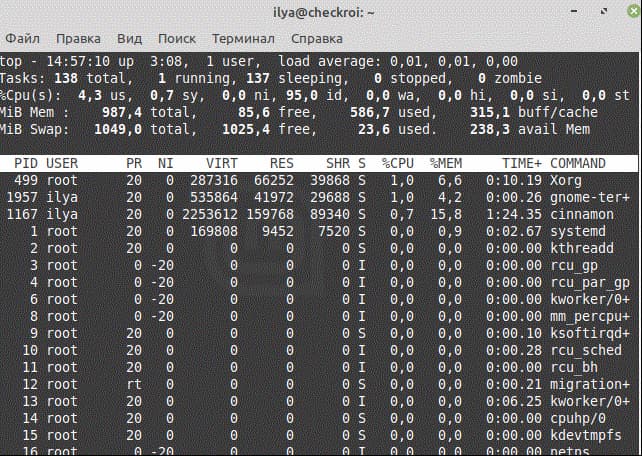Click the TIME+ column header

coord(521,163)
